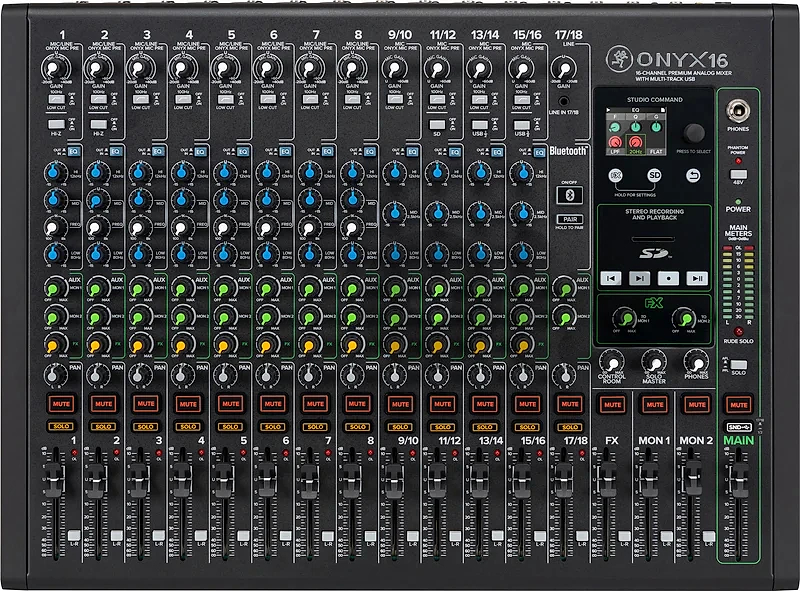This screenshot has height=591, width=800.
Task: Toggle the HI-Z switch on channel 1
Action: pyautogui.click(x=56, y=124)
